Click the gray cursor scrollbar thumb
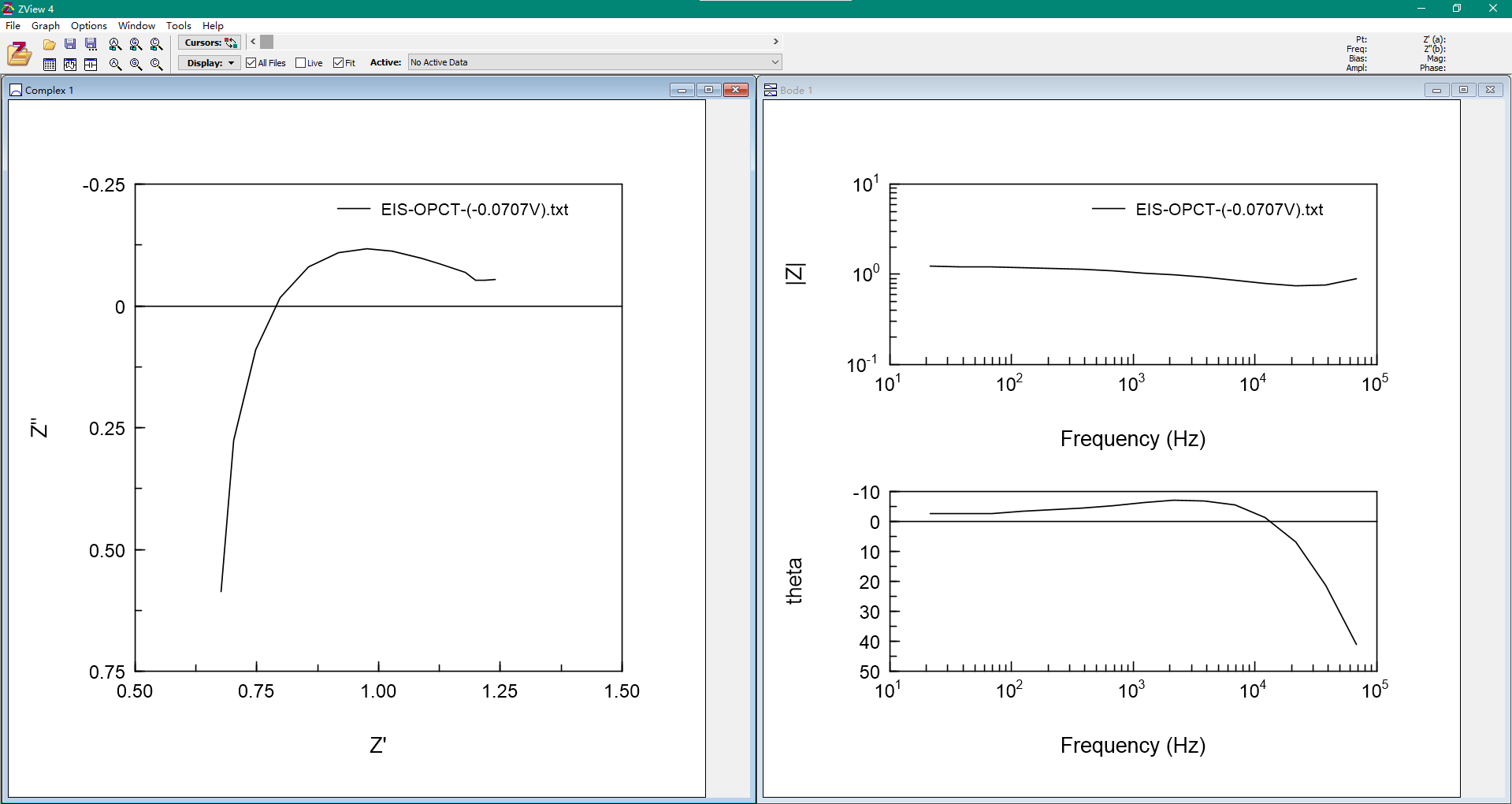The image size is (1512, 804). point(267,42)
